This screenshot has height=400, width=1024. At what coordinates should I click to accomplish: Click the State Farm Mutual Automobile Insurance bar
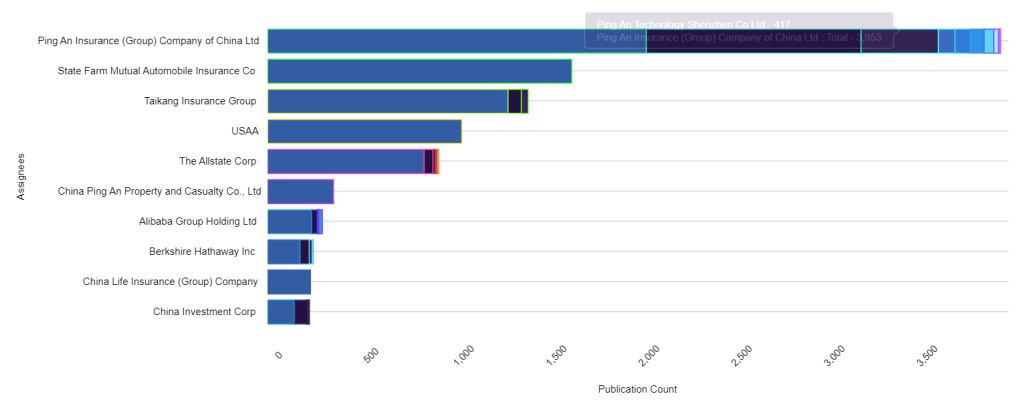(419, 71)
